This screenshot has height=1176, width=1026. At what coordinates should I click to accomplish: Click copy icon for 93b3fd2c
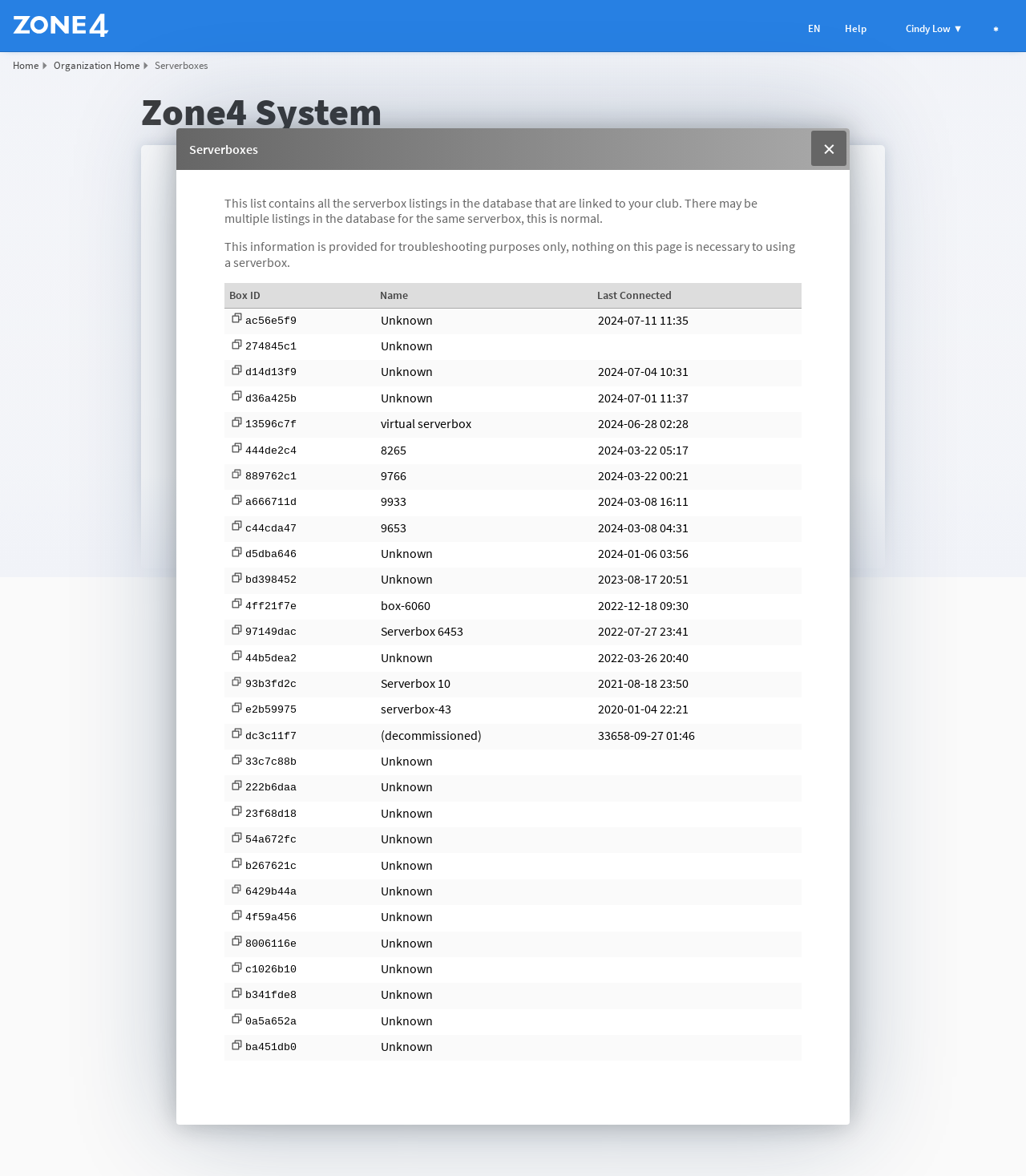(236, 682)
